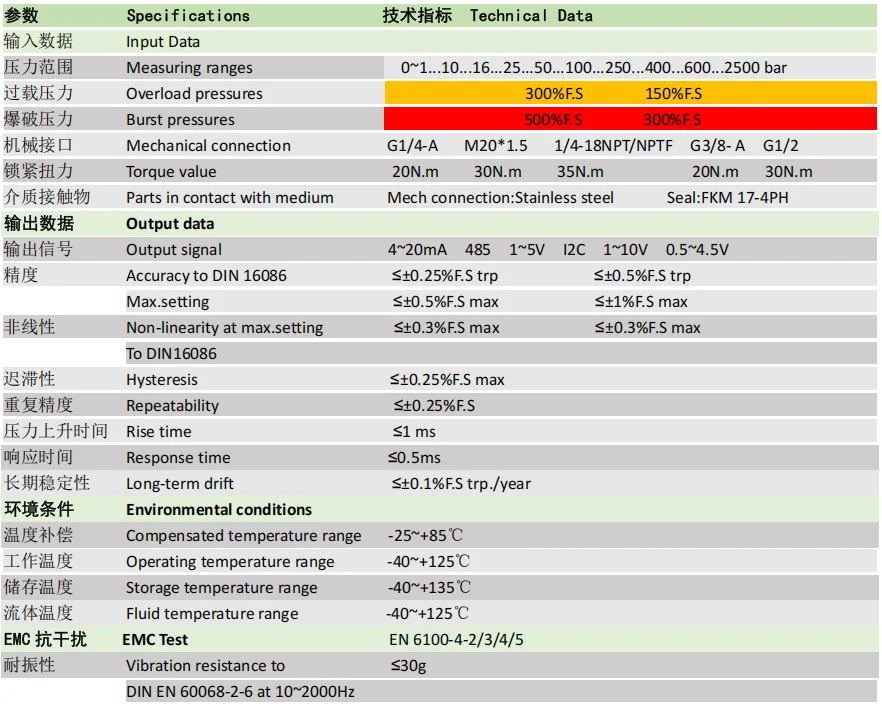Click 'Non-linearity at max.setting' label

pyautogui.click(x=225, y=328)
